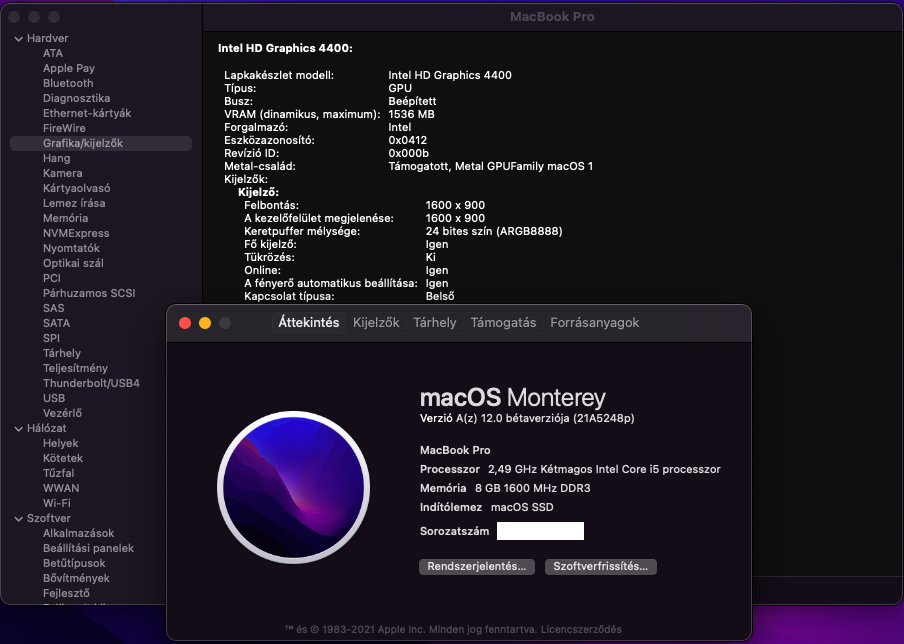Select SPI in the sidebar
Screen dimensions: 904x644
coord(51,338)
